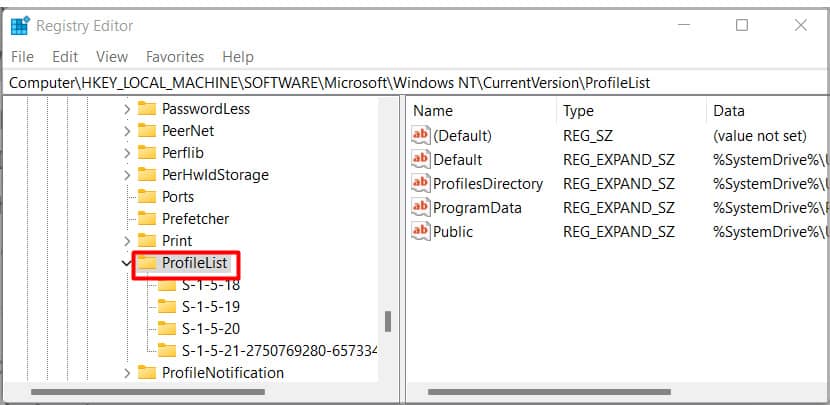Click the S-1-5-20 folder icon
The image size is (830, 405).
167,329
